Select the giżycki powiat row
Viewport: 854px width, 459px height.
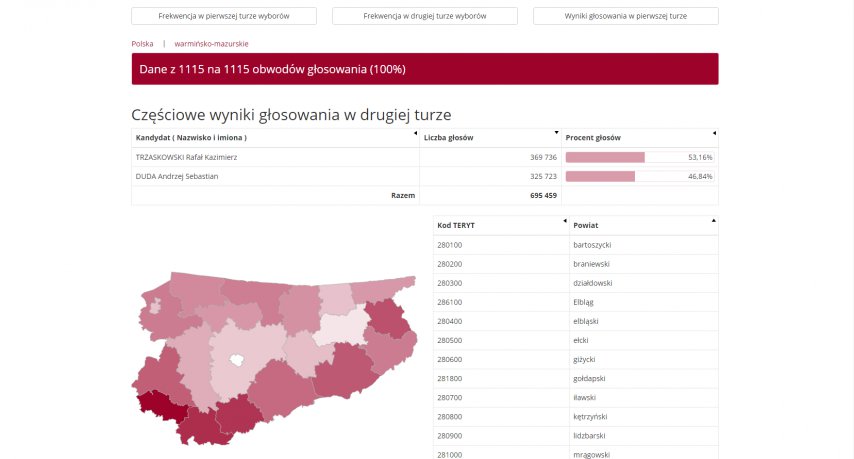(x=576, y=359)
